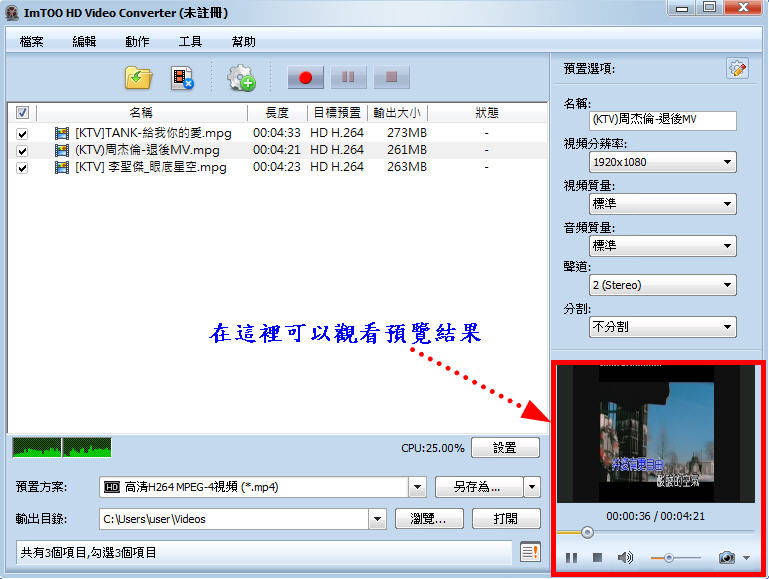This screenshot has width=769, height=579.
Task: Uncheck the (KTV)周杰倫-退後MV.mpg file
Action: pos(22,150)
